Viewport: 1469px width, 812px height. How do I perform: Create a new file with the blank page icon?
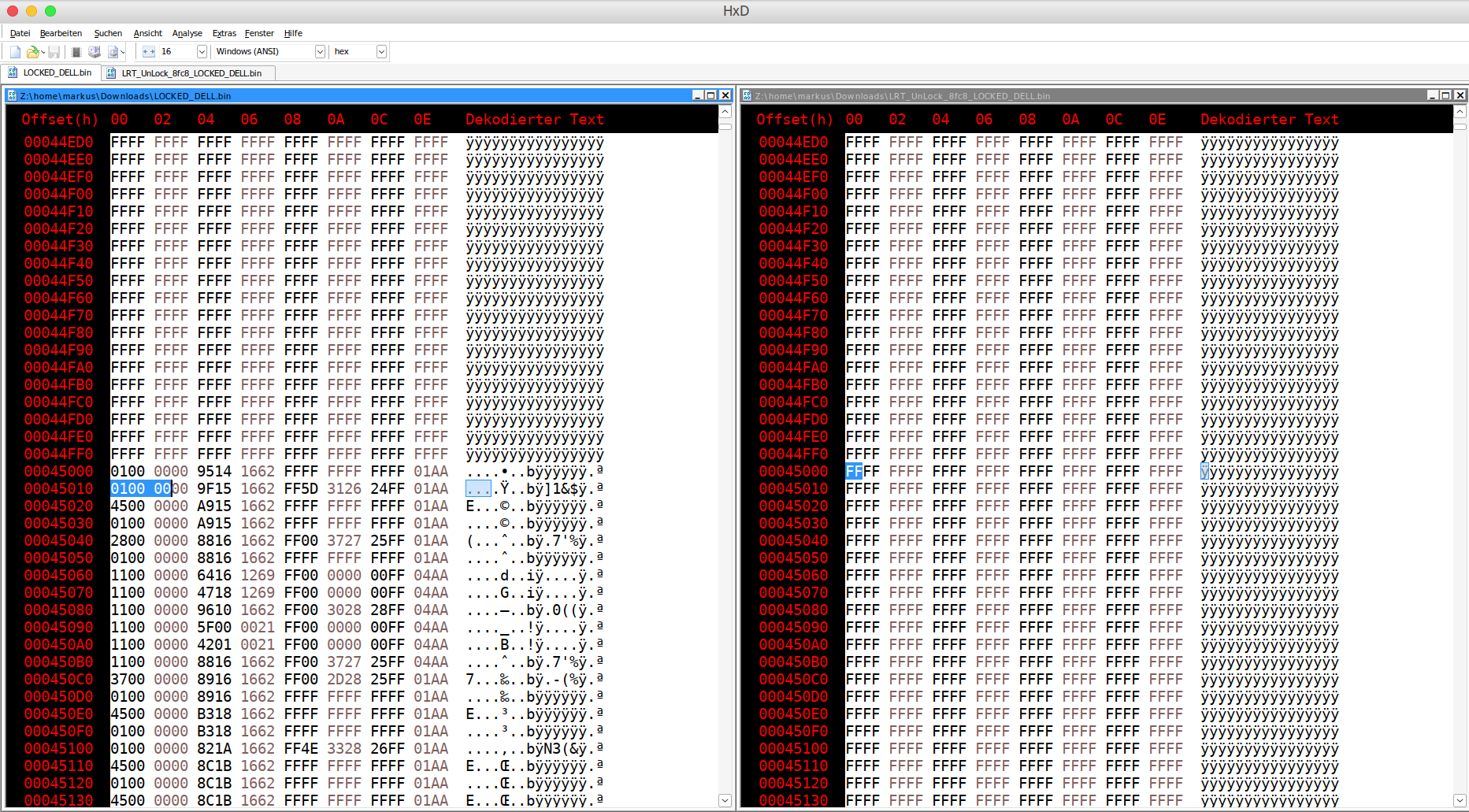(15, 52)
